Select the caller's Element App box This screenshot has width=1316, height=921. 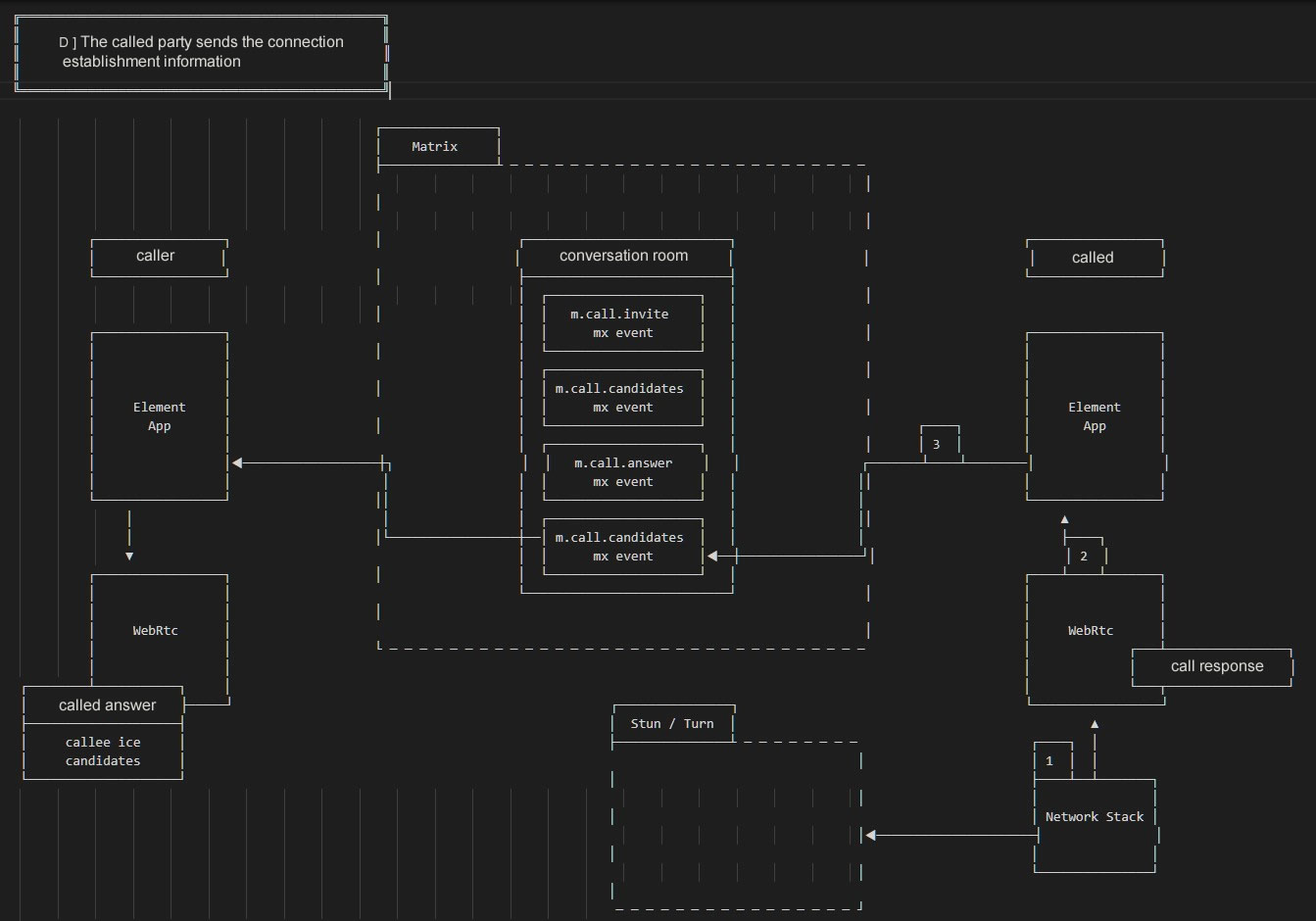[x=159, y=416]
